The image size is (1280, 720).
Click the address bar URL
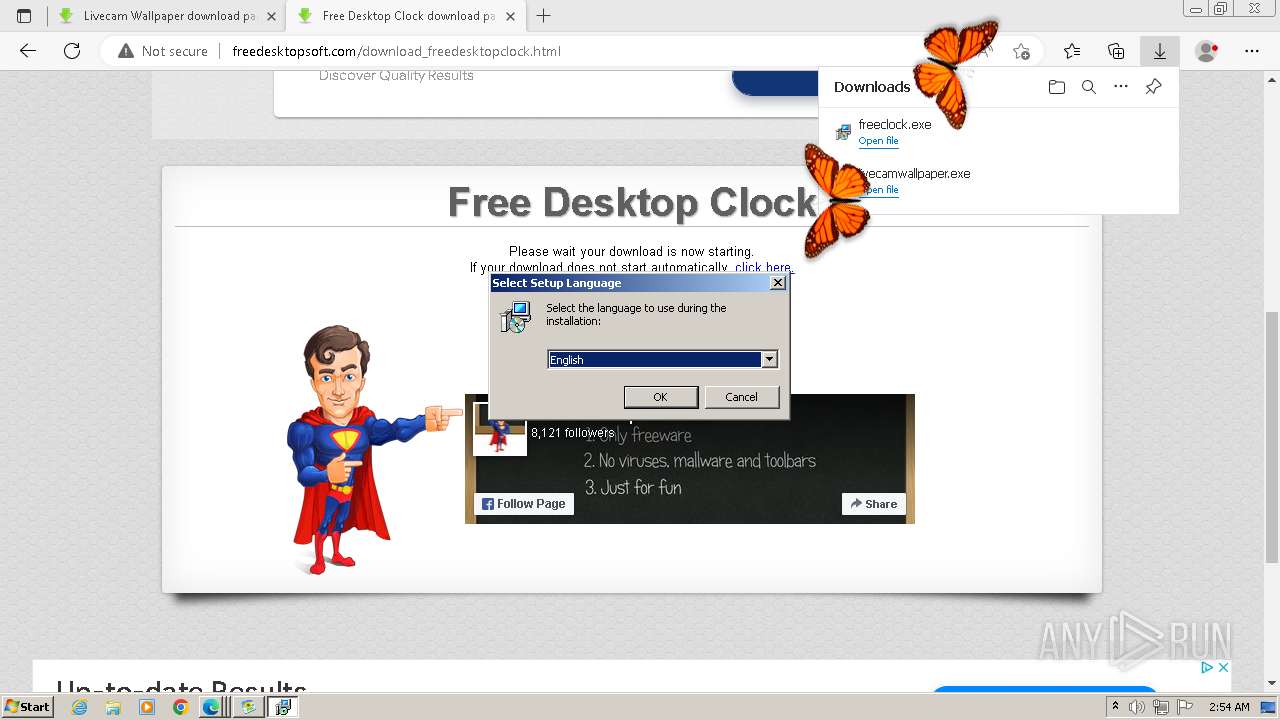(x=396, y=51)
